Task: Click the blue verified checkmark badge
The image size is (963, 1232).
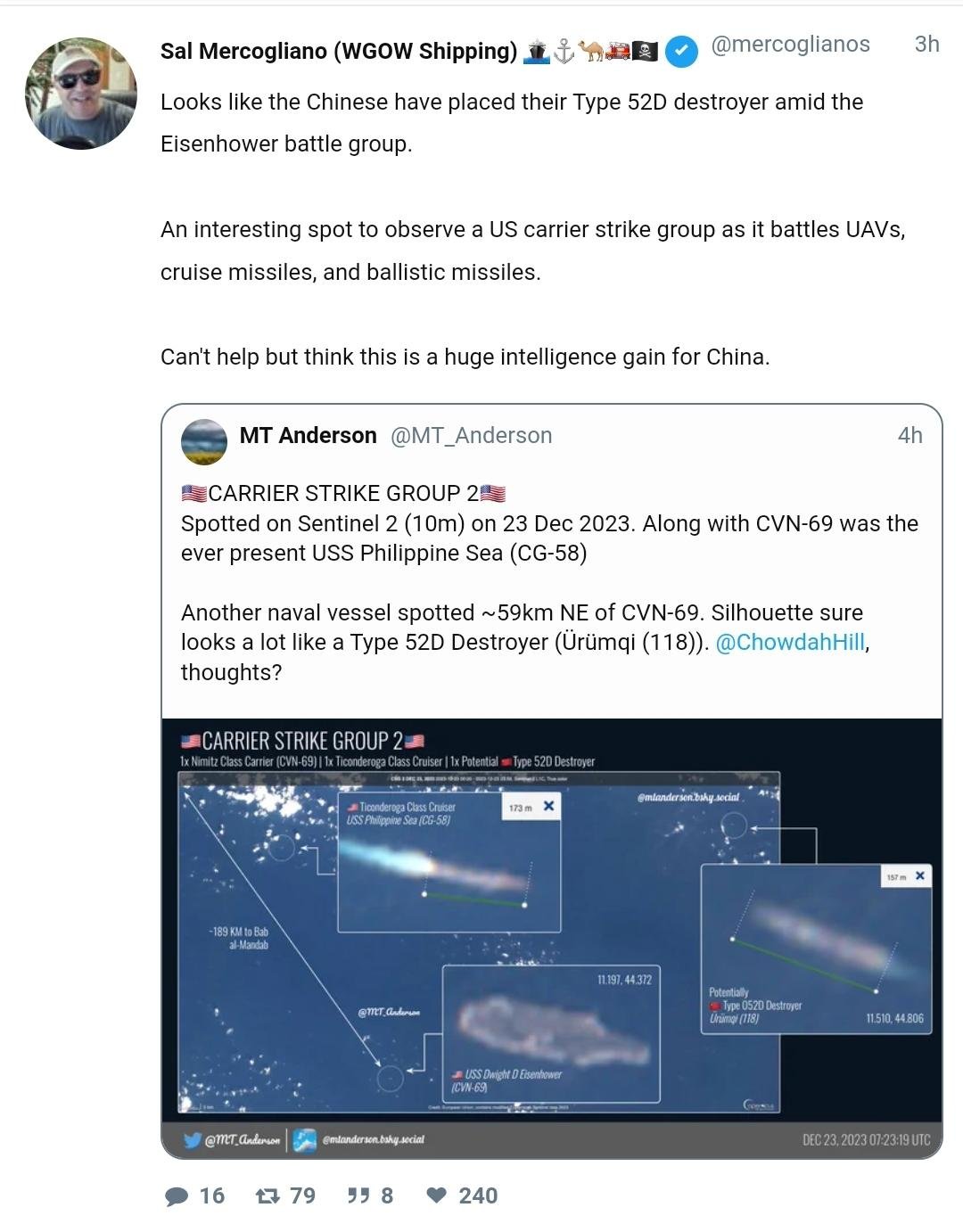Action: point(681,51)
